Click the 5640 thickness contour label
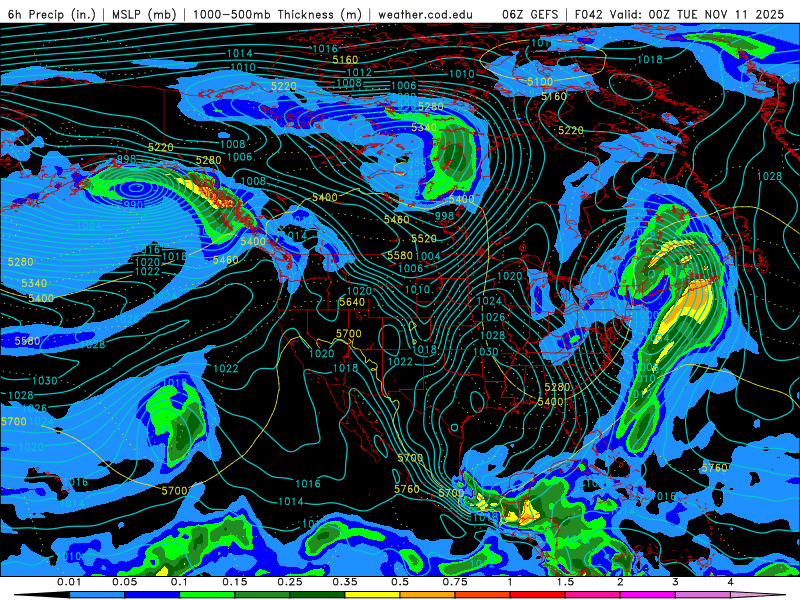Viewport: 800px width, 600px height. [x=352, y=302]
